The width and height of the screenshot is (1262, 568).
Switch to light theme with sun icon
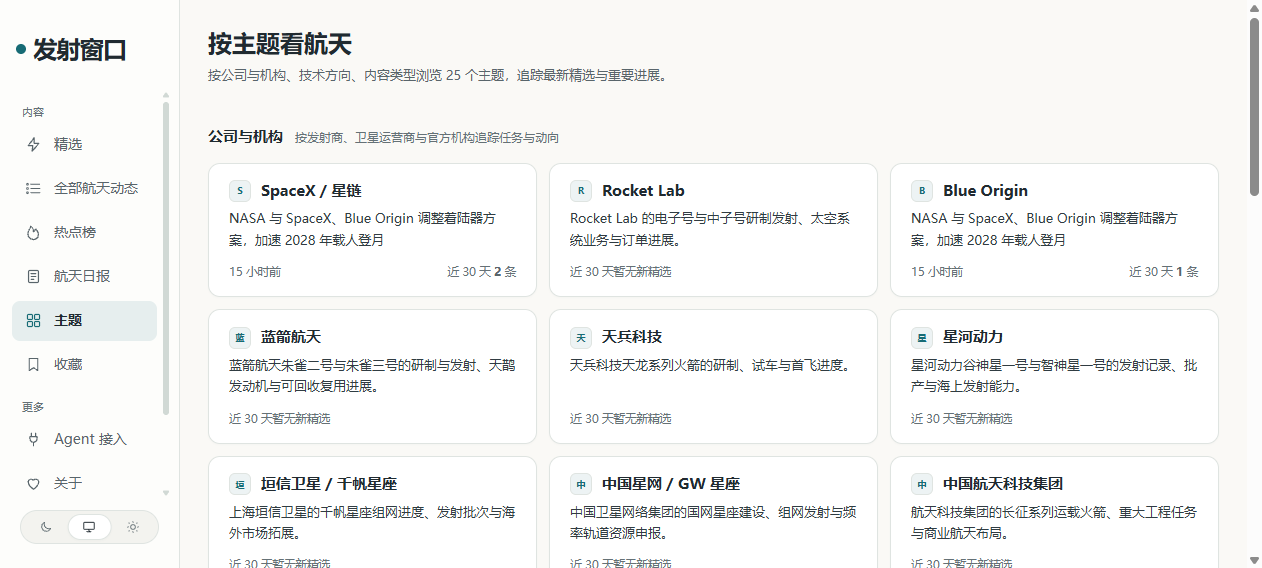click(133, 527)
